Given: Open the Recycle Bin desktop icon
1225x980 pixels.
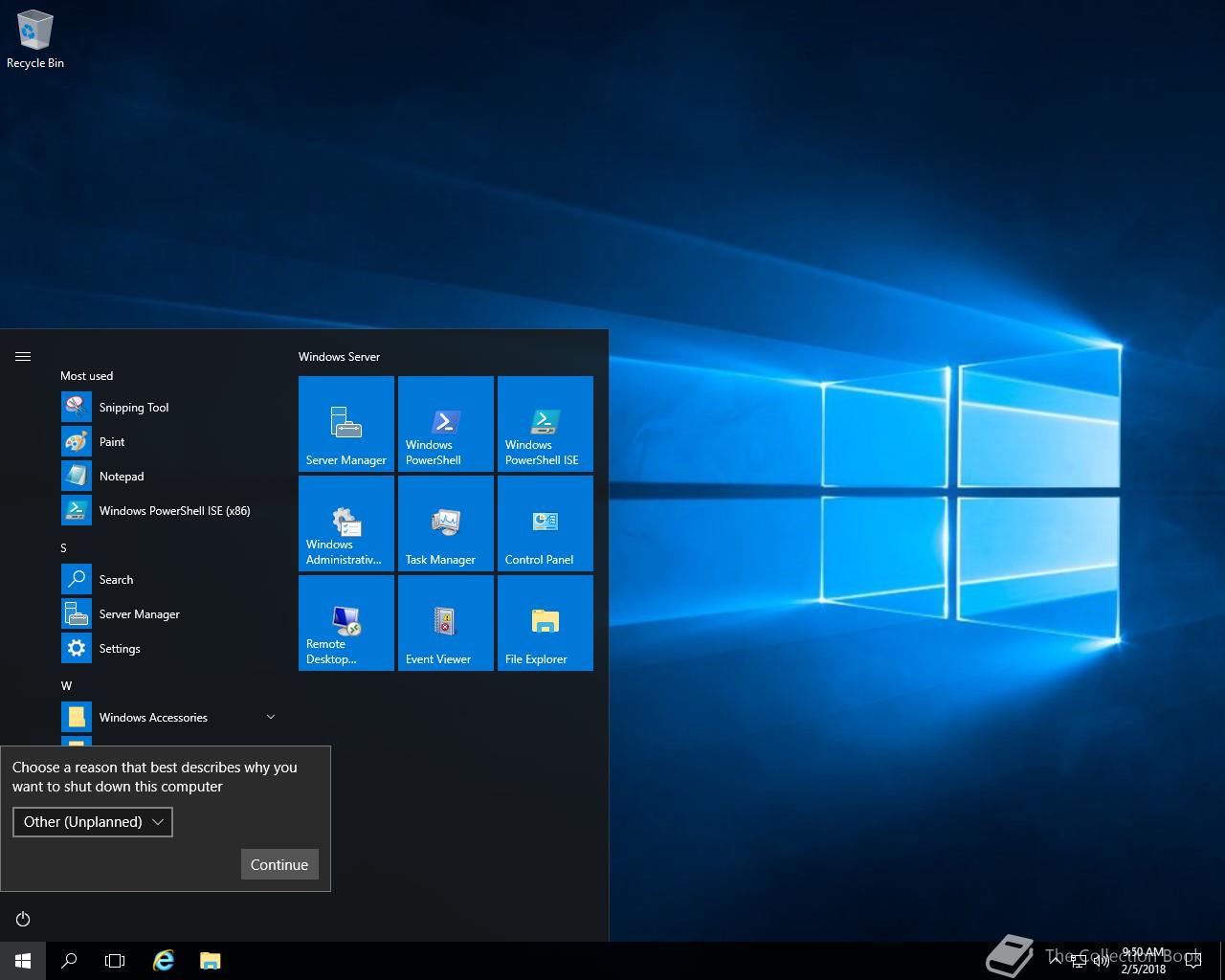Looking at the screenshot, I should pyautogui.click(x=35, y=40).
